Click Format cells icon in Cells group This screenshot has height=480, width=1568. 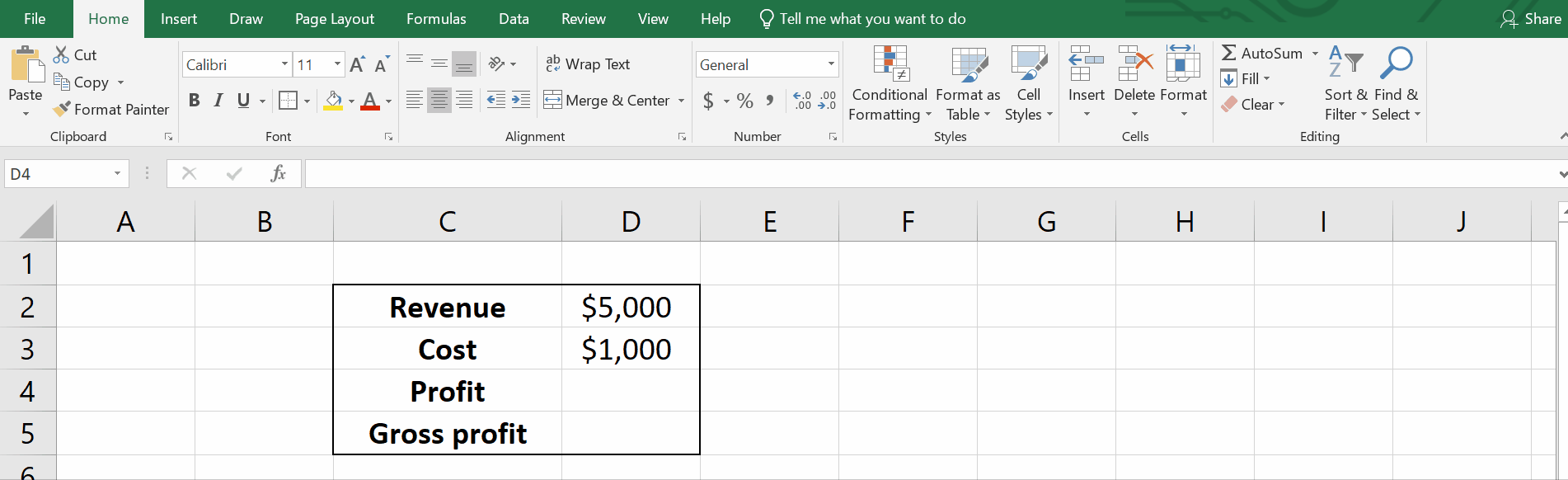pos(1183,64)
